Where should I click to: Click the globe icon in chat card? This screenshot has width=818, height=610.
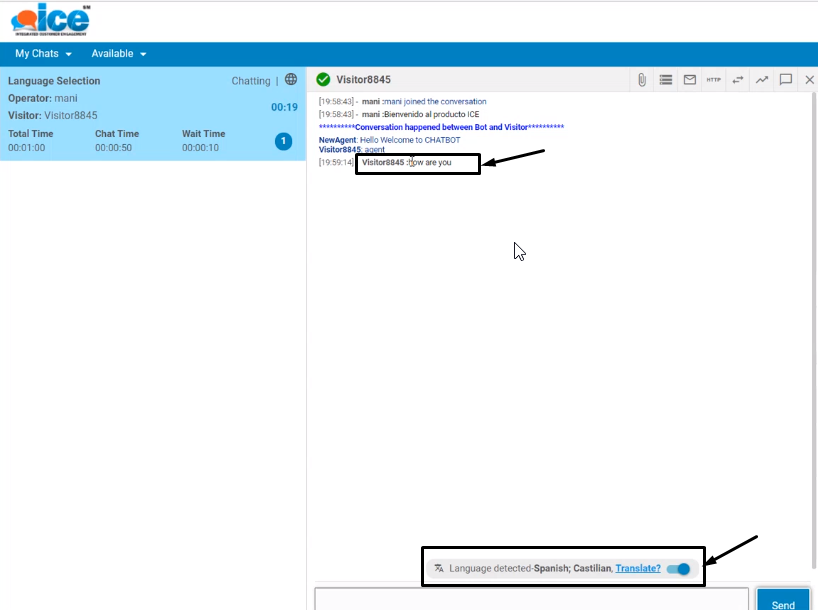pos(291,80)
